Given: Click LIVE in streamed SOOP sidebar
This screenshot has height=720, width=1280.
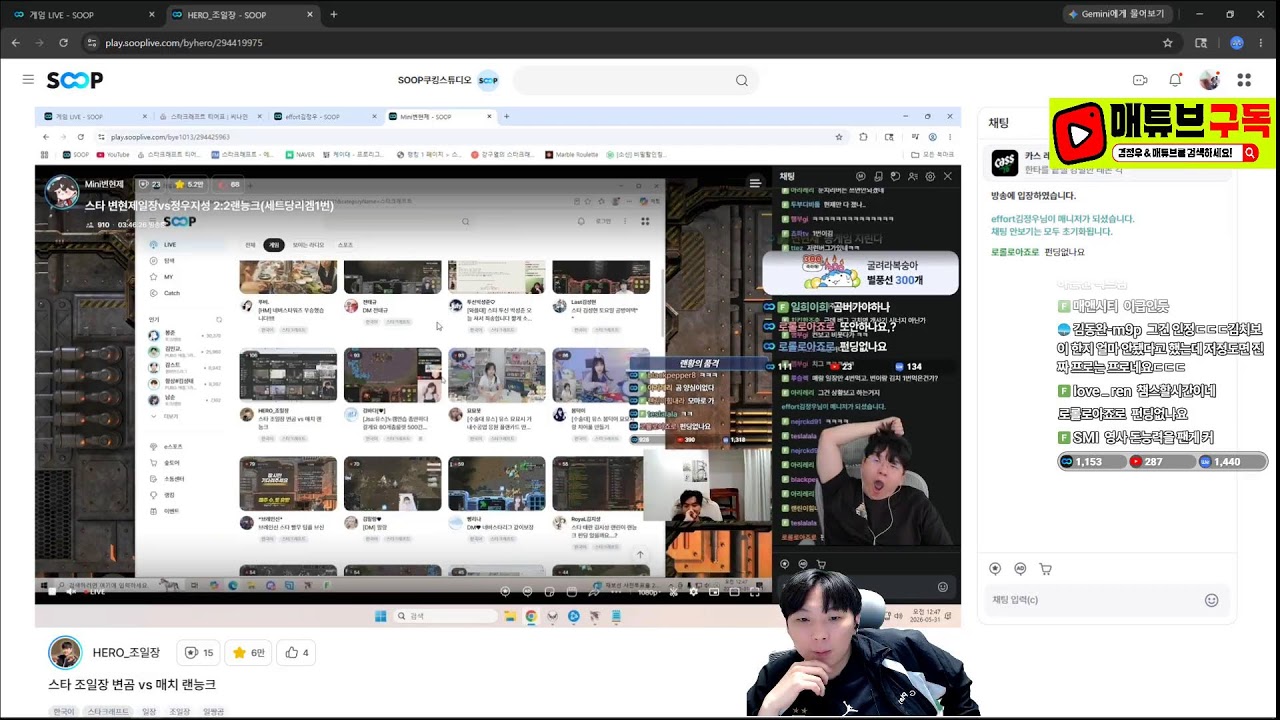Looking at the screenshot, I should coord(170,244).
